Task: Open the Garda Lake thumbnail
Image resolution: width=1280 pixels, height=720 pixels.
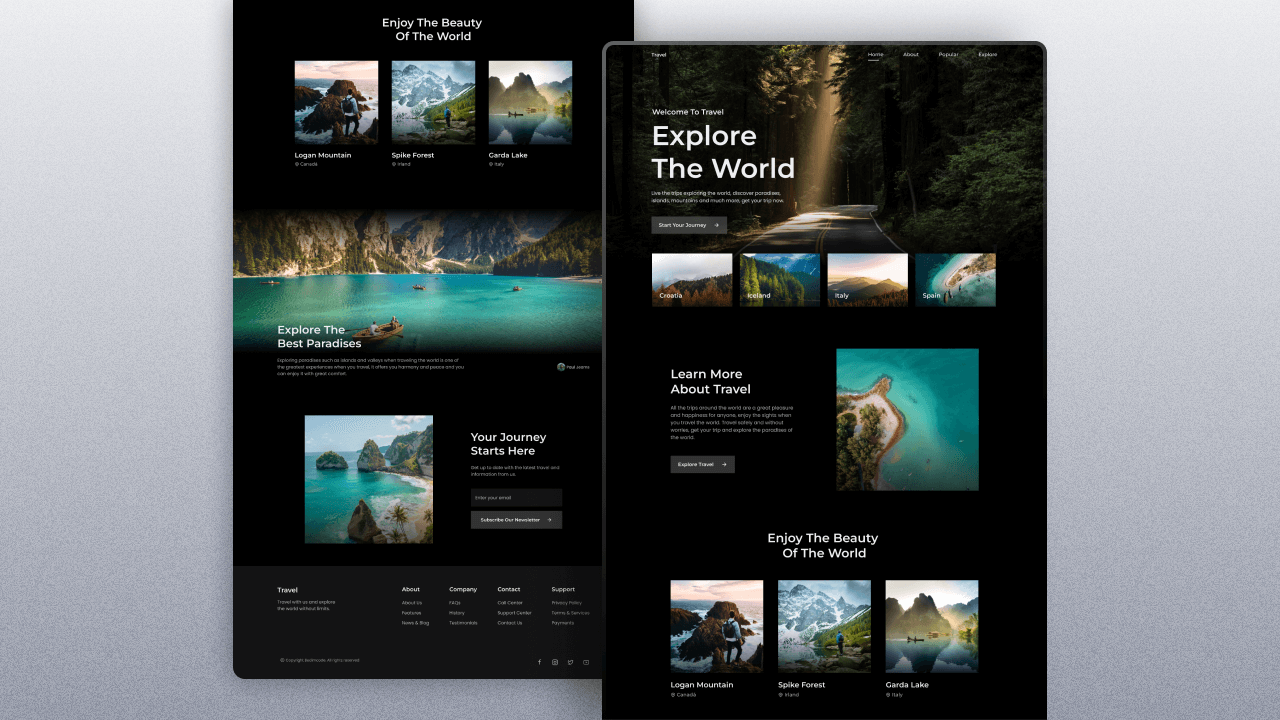Action: [x=931, y=625]
